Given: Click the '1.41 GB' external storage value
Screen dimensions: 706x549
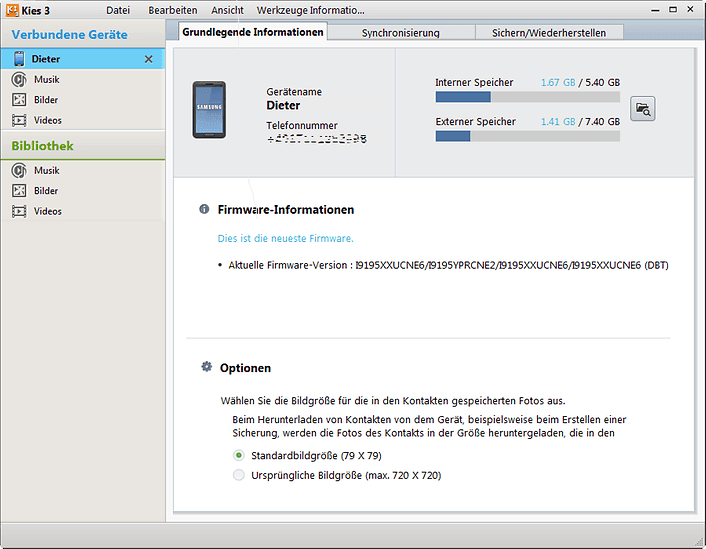Looking at the screenshot, I should (558, 122).
